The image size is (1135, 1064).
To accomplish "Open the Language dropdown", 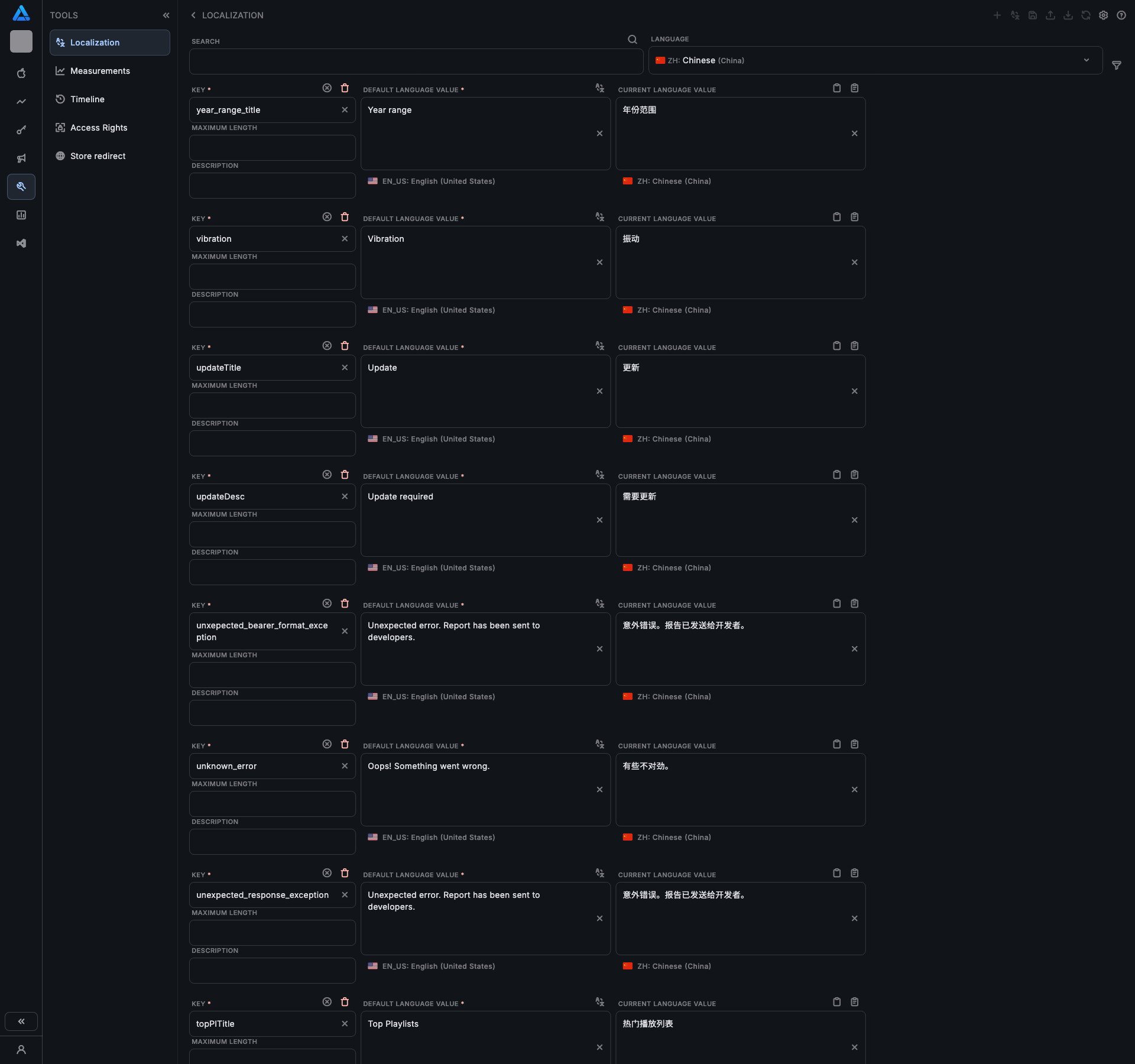I will 875,60.
